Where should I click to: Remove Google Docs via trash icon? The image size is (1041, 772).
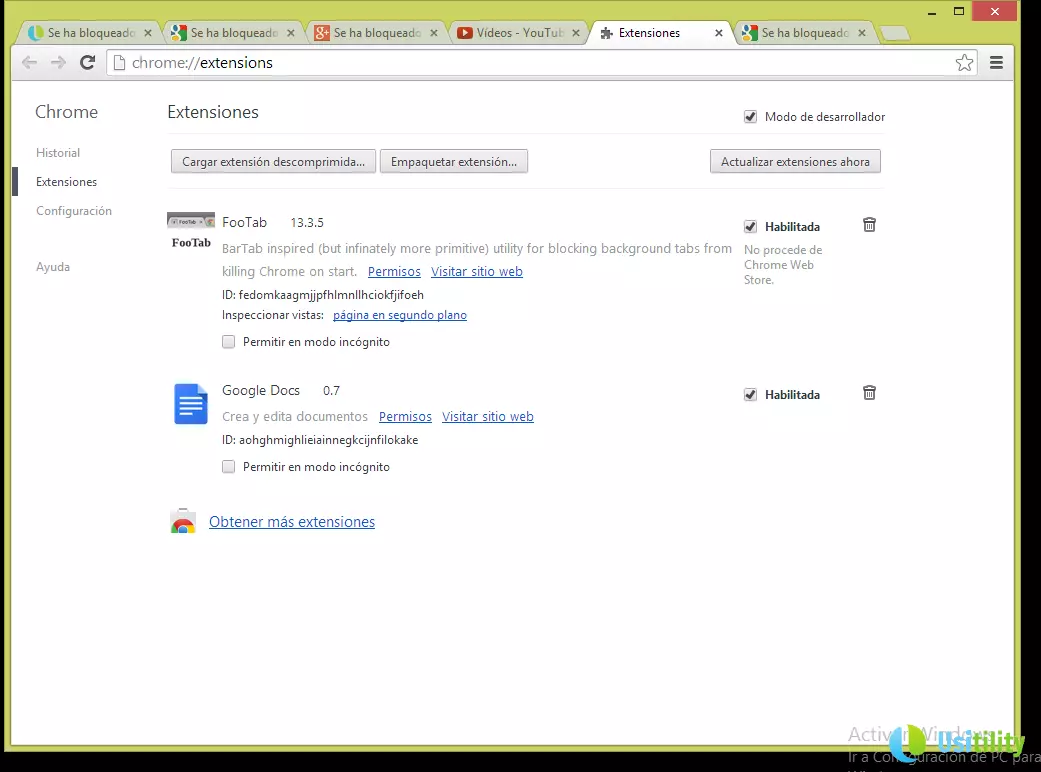(x=869, y=393)
